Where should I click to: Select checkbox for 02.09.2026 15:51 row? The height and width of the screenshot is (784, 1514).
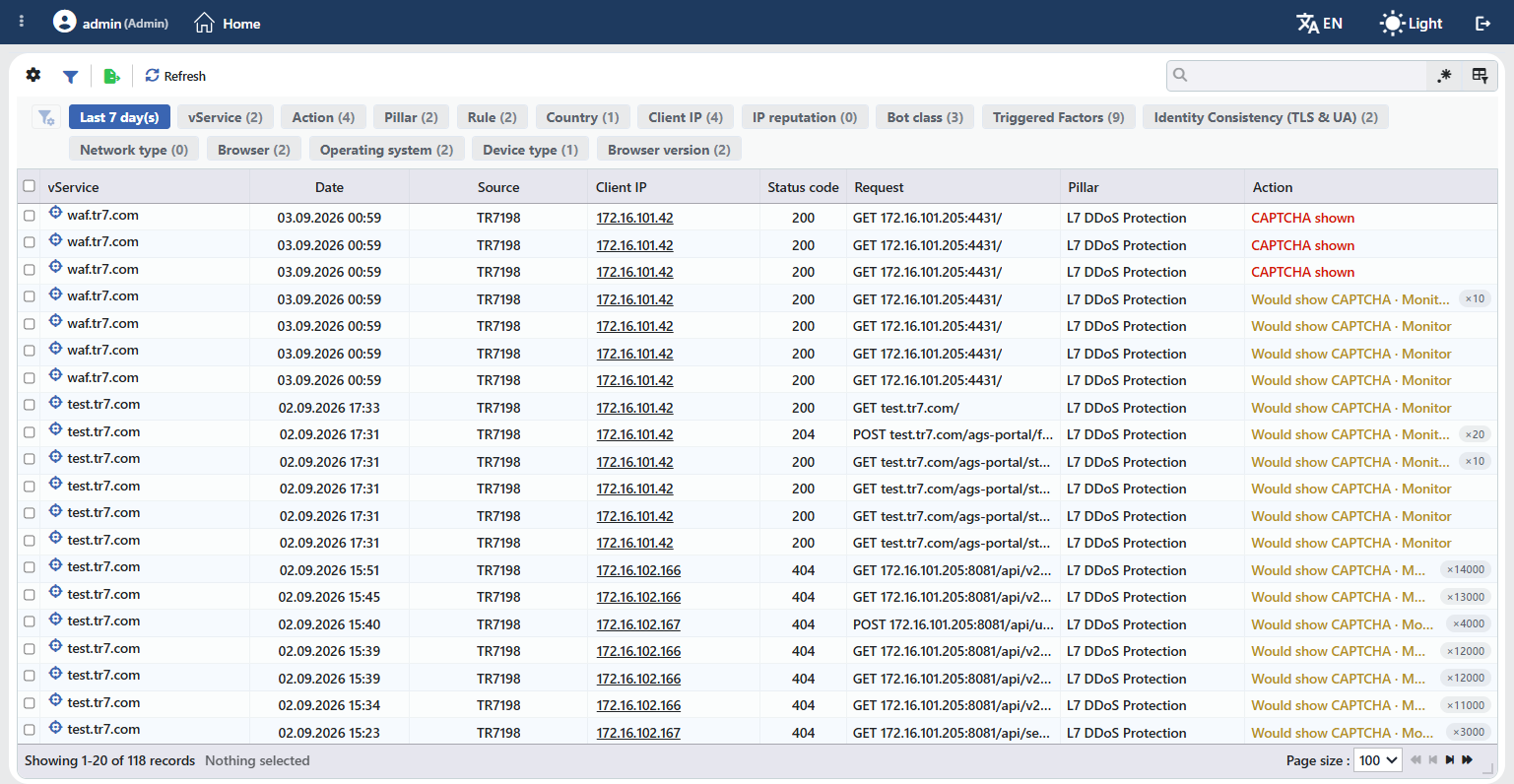(x=30, y=567)
